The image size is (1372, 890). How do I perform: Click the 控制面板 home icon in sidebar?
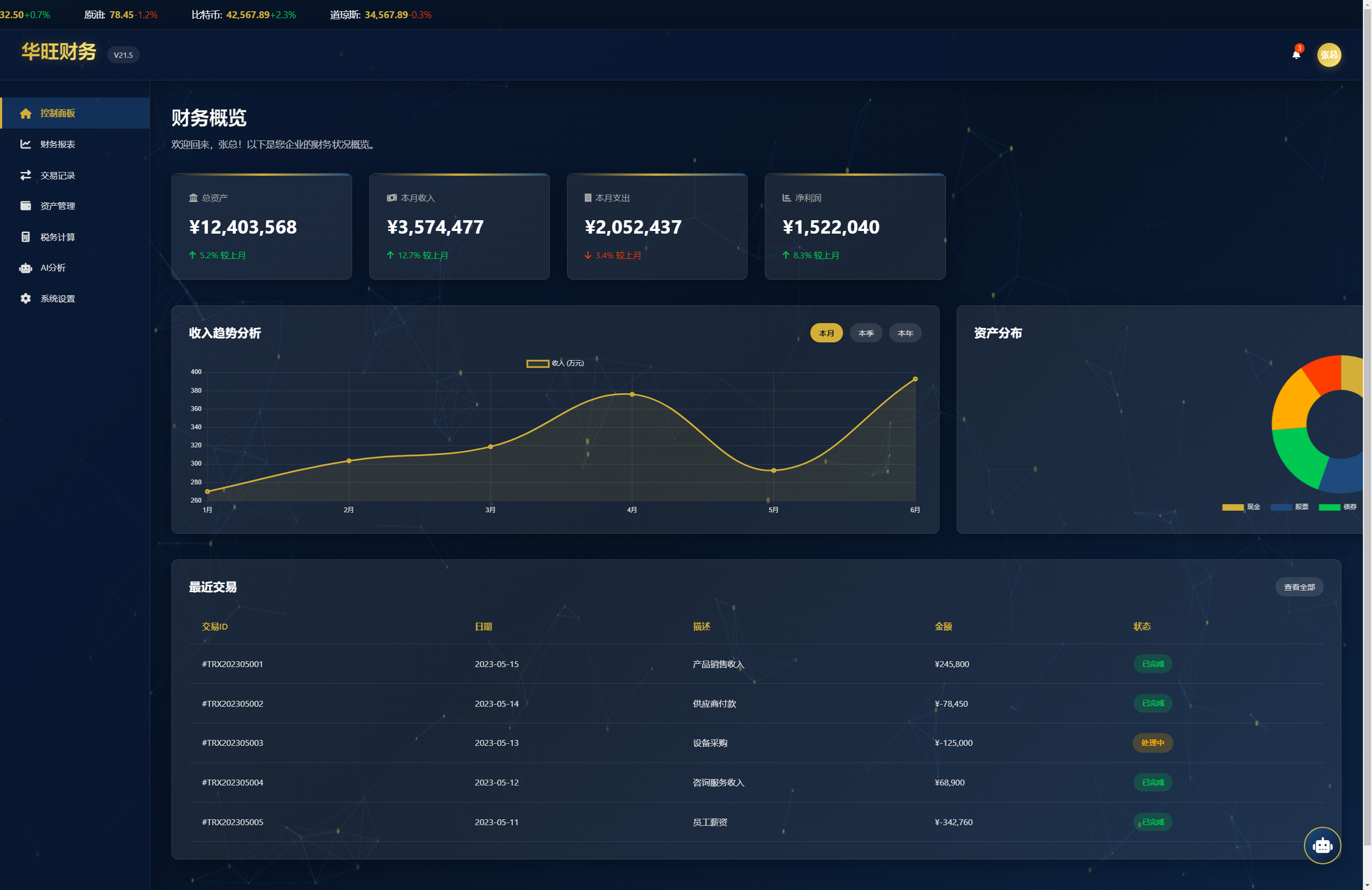tap(25, 114)
